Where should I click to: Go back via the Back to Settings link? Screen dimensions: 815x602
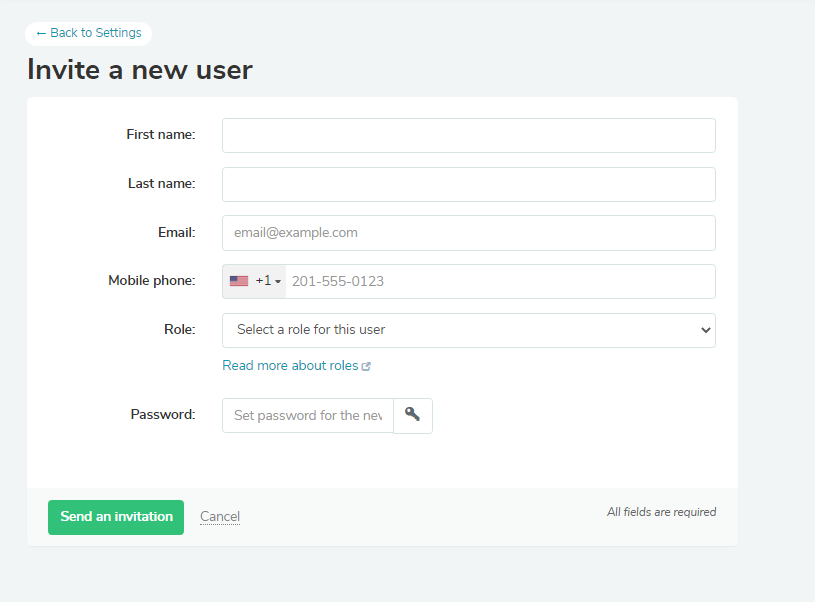[88, 33]
